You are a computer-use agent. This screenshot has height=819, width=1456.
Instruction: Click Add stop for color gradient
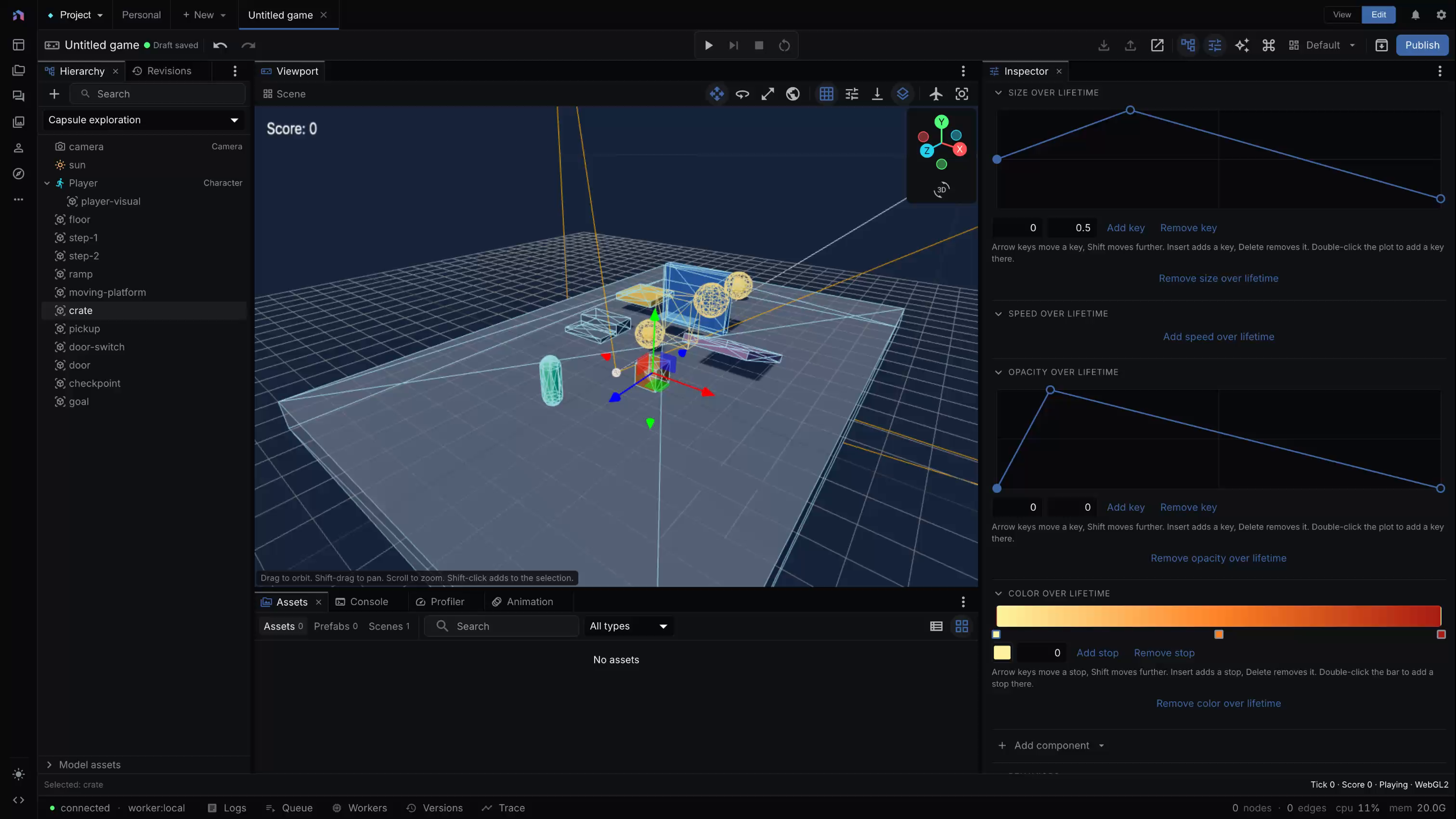(x=1097, y=653)
